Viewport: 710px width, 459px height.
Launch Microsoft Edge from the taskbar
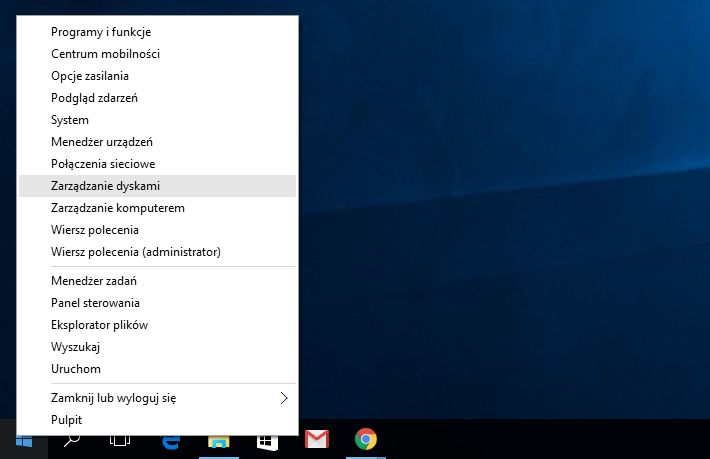170,440
